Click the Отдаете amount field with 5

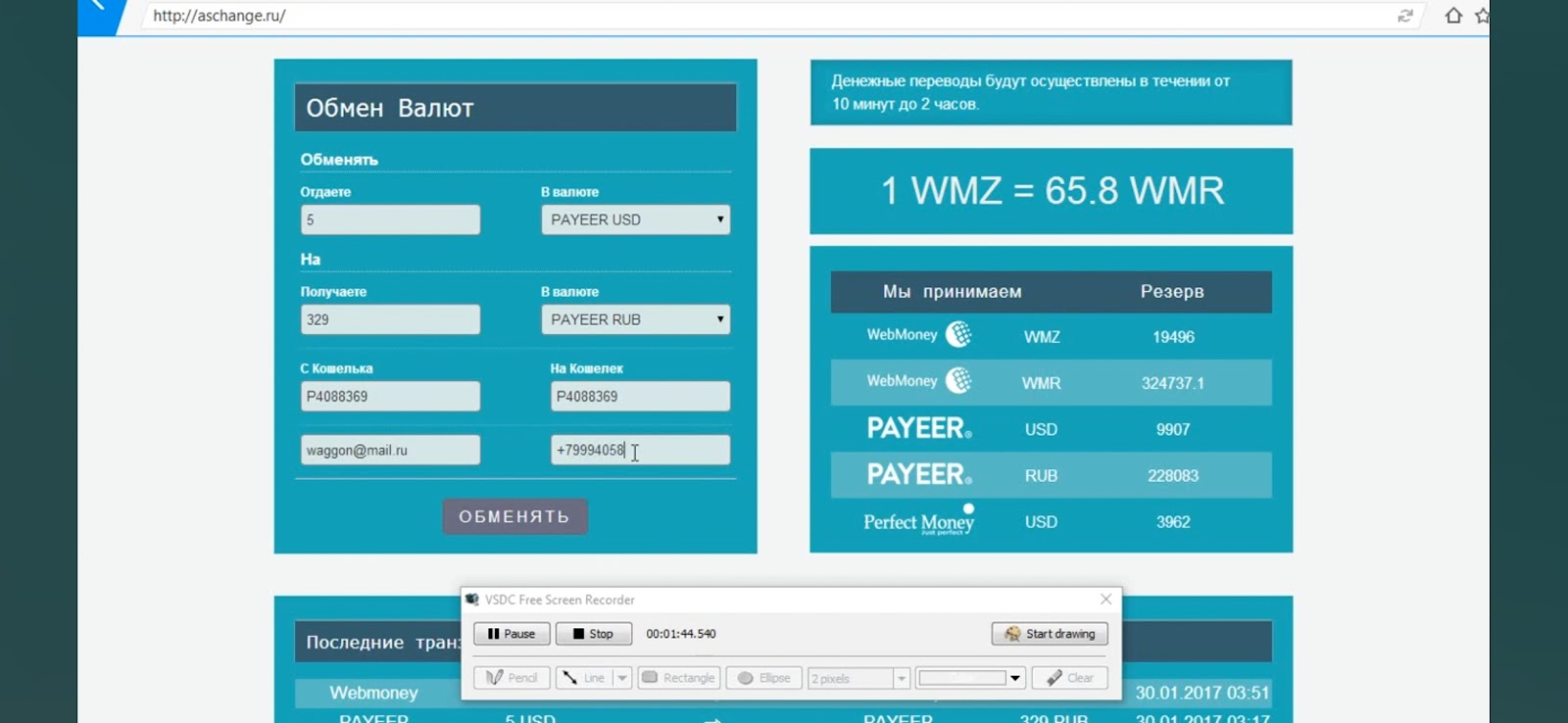[390, 219]
